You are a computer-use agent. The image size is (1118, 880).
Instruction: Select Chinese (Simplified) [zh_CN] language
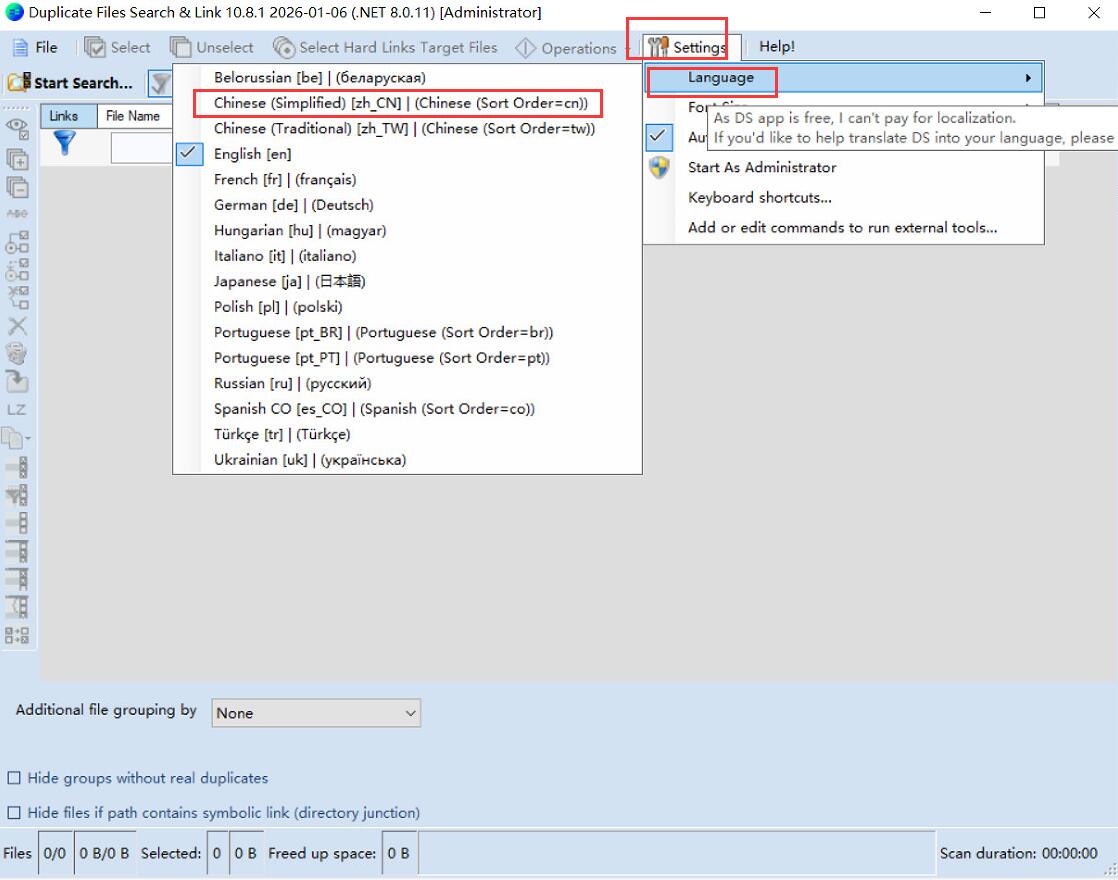pyautogui.click(x=407, y=103)
